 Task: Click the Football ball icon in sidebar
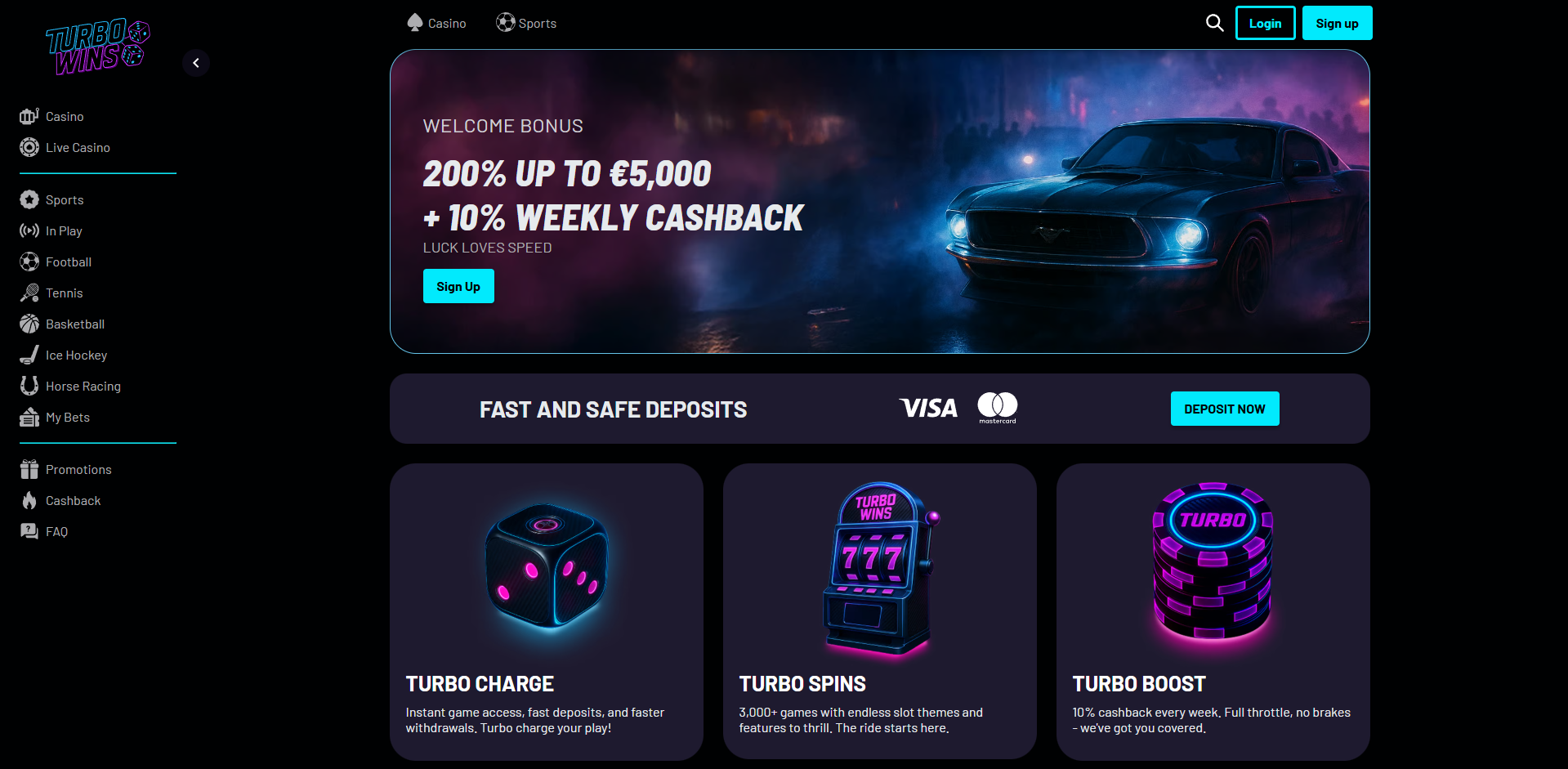tap(29, 262)
